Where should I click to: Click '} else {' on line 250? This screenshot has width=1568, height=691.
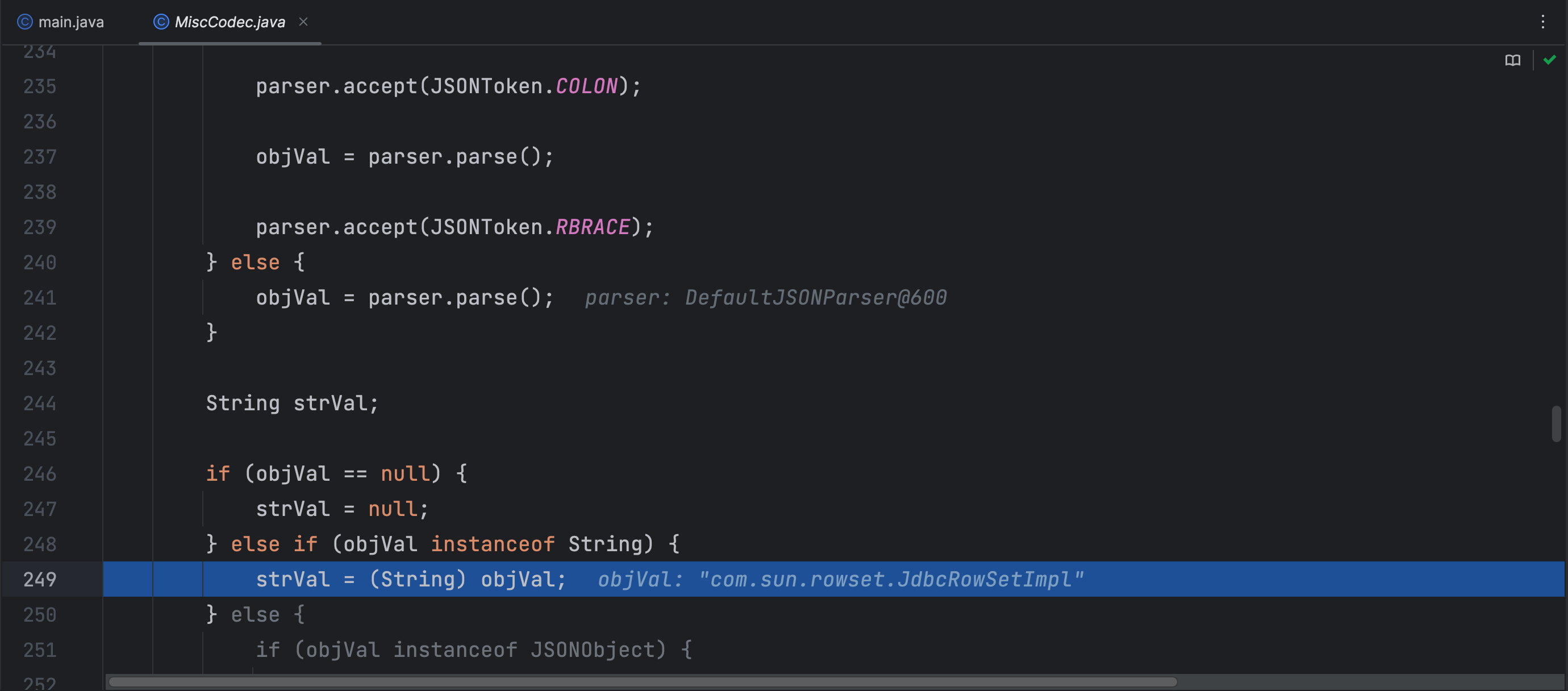coord(255,614)
